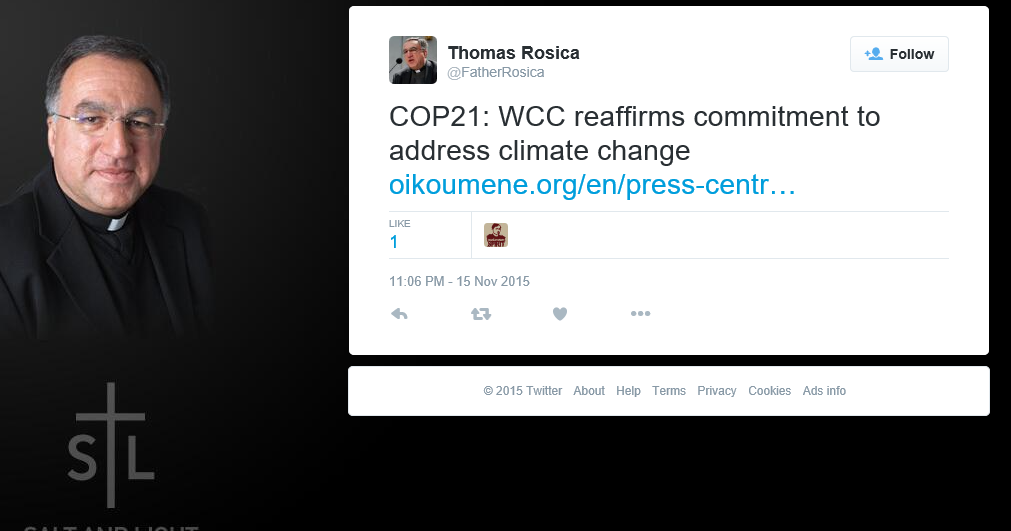Screen dimensions: 1011x531
Task: Click the add-person icon in the Follow button
Action: click(874, 54)
